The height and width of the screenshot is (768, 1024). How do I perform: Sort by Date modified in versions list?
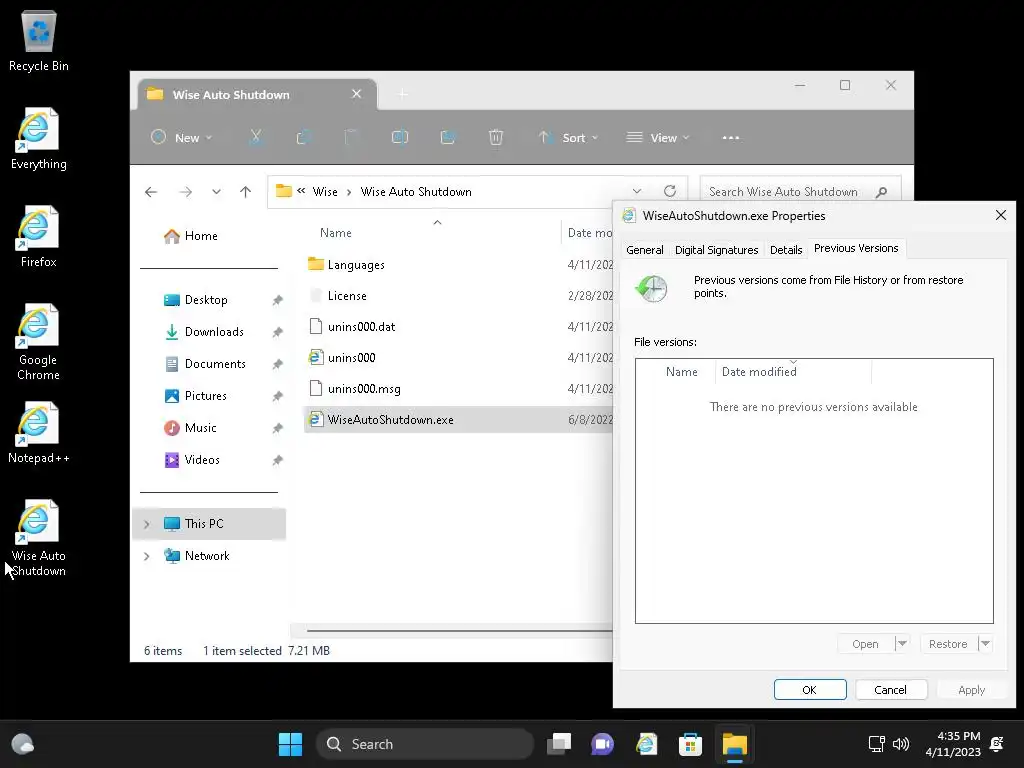point(760,372)
